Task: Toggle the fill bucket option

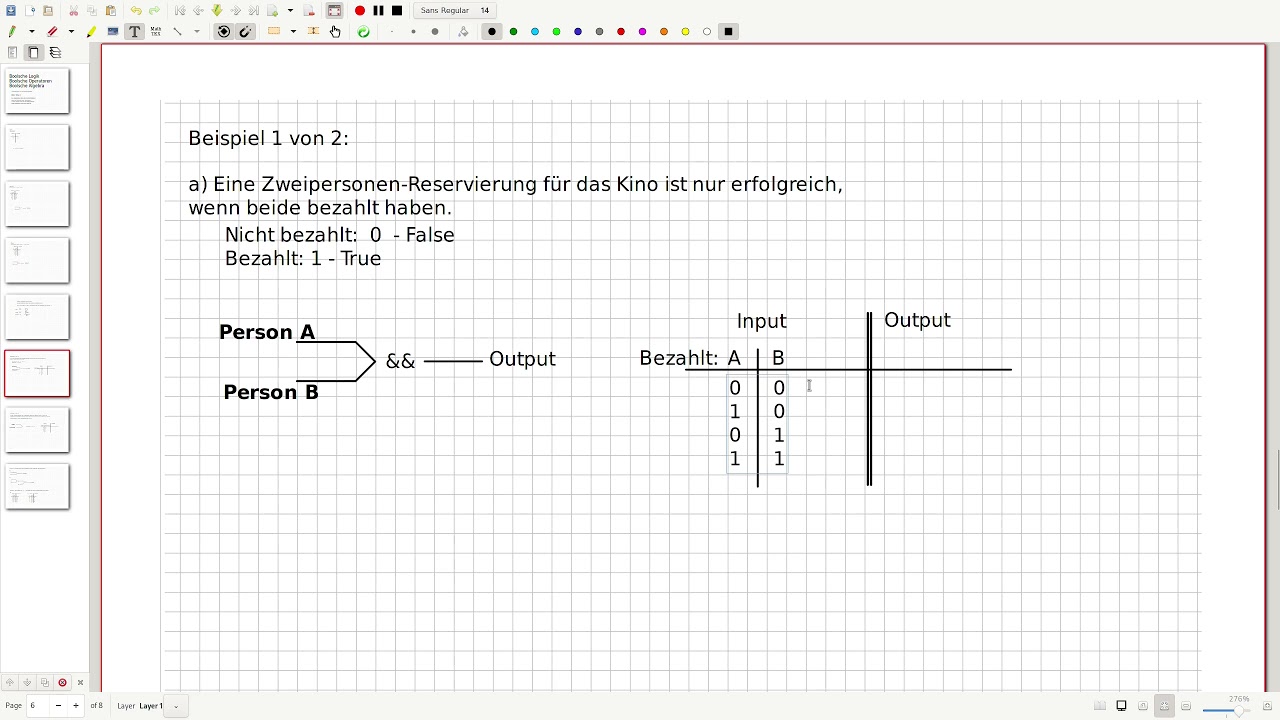Action: pos(463,32)
